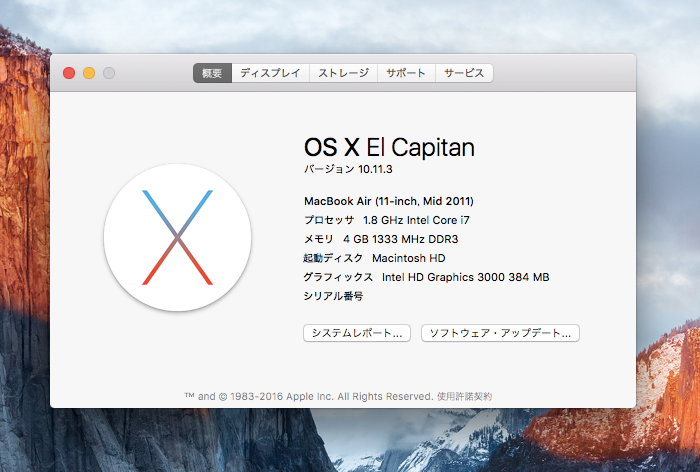The height and width of the screenshot is (472, 700).
Task: Click the バージョン 10.11.3 text
Action: 348,169
